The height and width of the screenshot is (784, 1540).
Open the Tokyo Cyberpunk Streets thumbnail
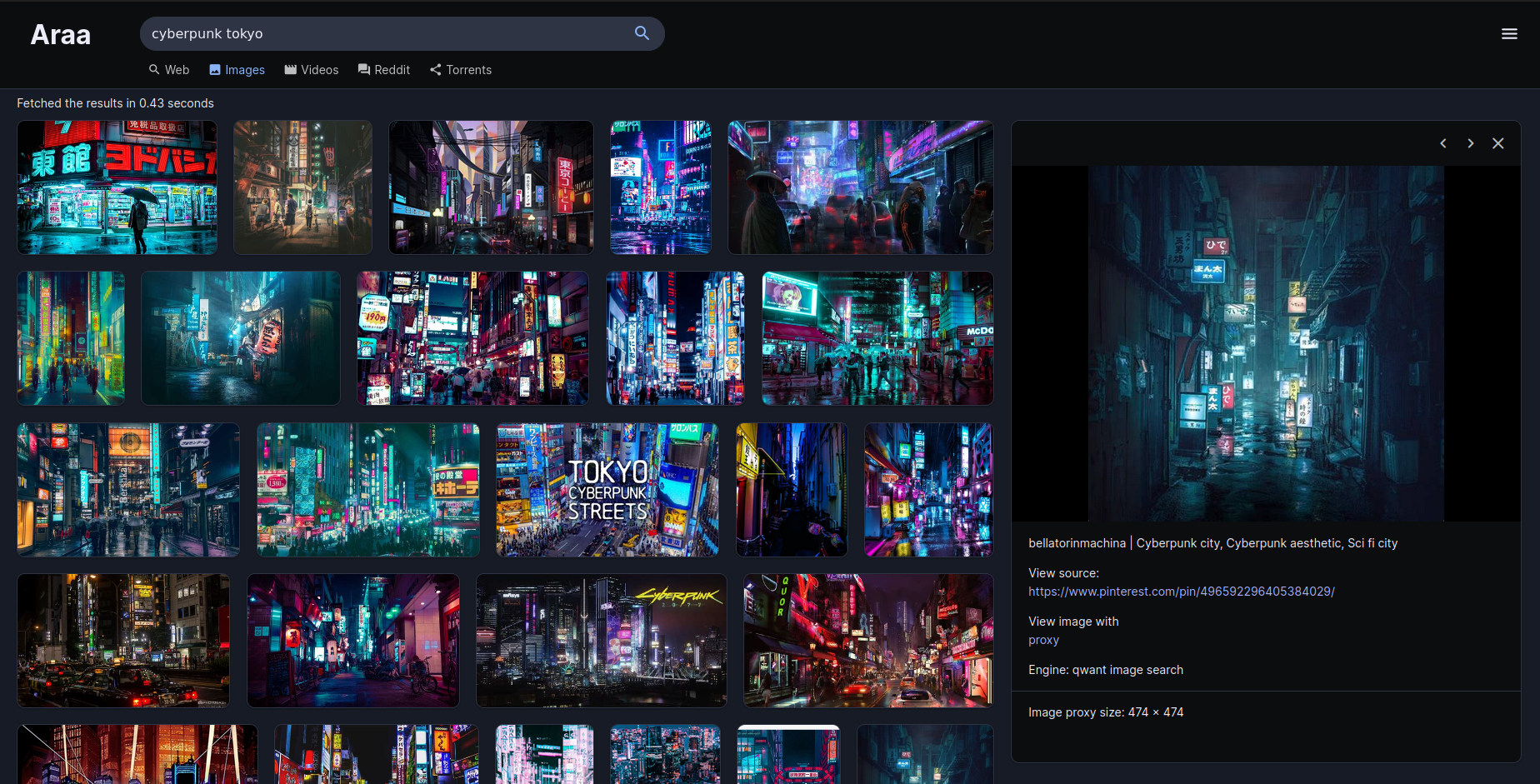pos(607,490)
